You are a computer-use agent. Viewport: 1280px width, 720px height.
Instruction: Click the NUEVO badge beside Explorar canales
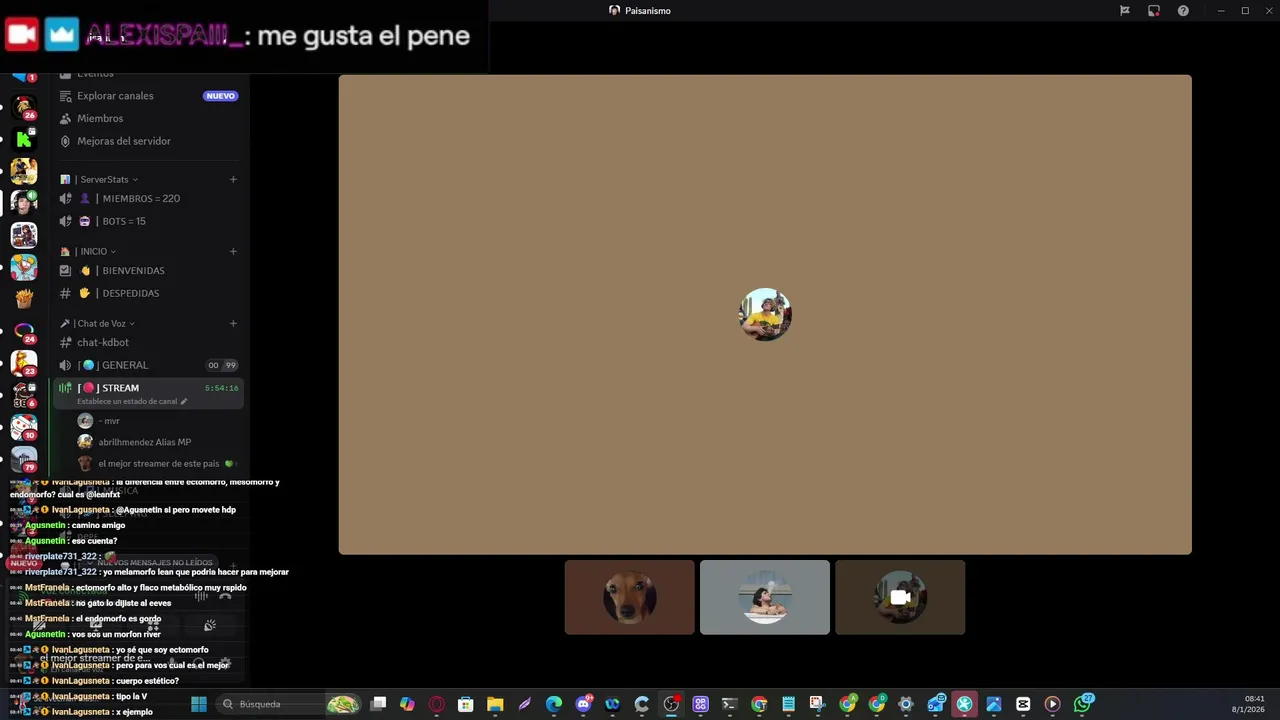220,96
